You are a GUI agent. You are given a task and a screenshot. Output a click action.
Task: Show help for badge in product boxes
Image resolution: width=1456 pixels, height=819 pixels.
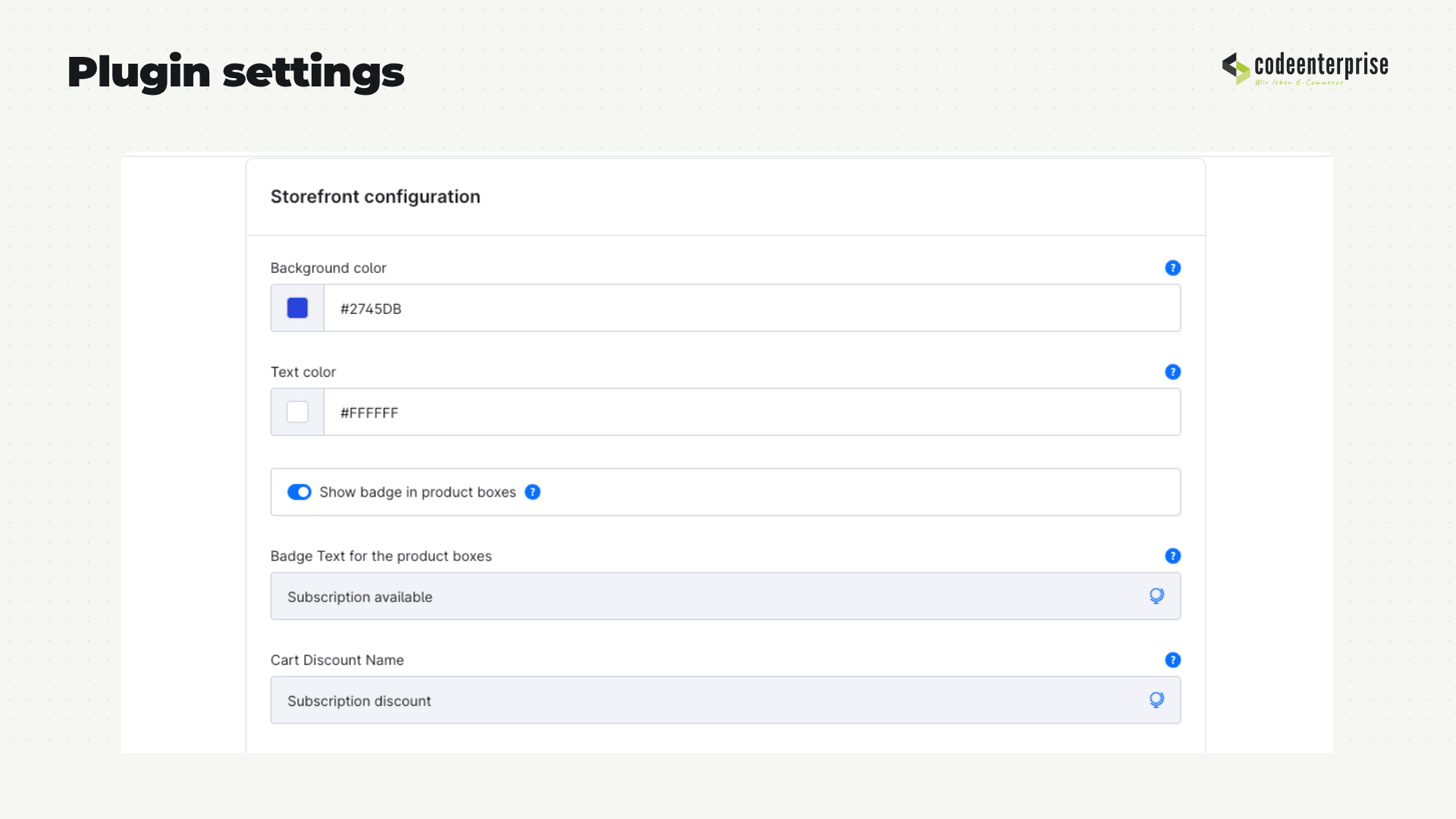click(x=532, y=492)
